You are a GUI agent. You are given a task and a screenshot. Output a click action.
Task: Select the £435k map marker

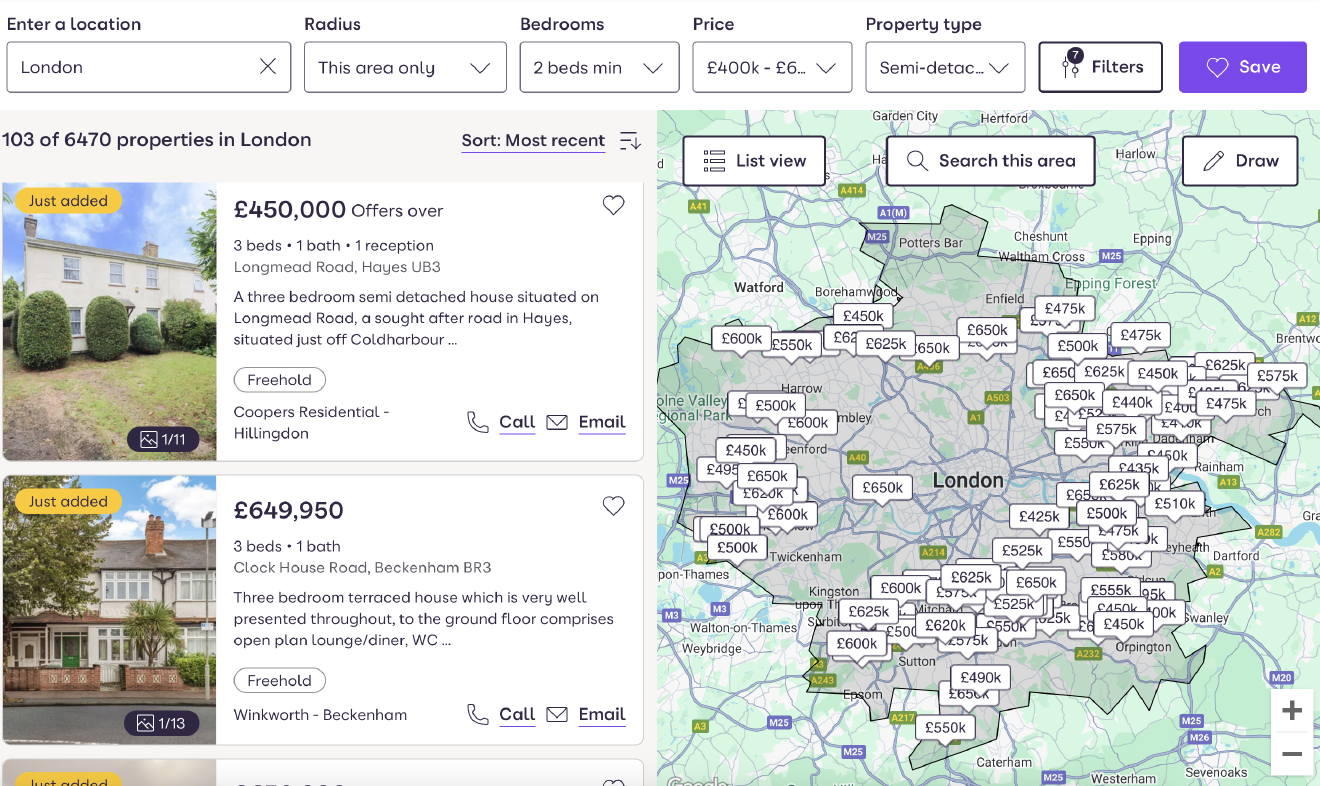(1139, 467)
